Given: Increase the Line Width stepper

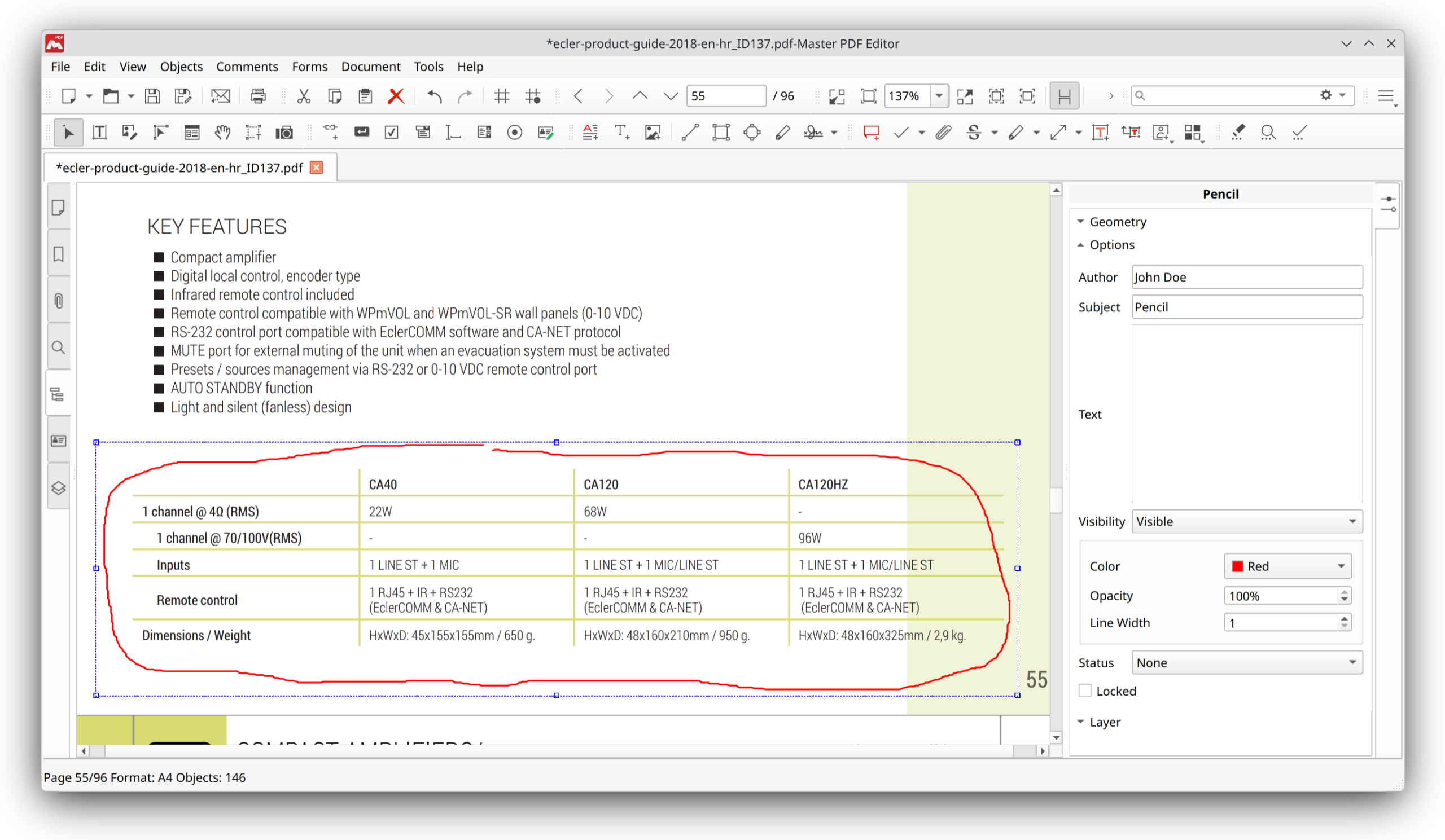Looking at the screenshot, I should coord(1345,618).
